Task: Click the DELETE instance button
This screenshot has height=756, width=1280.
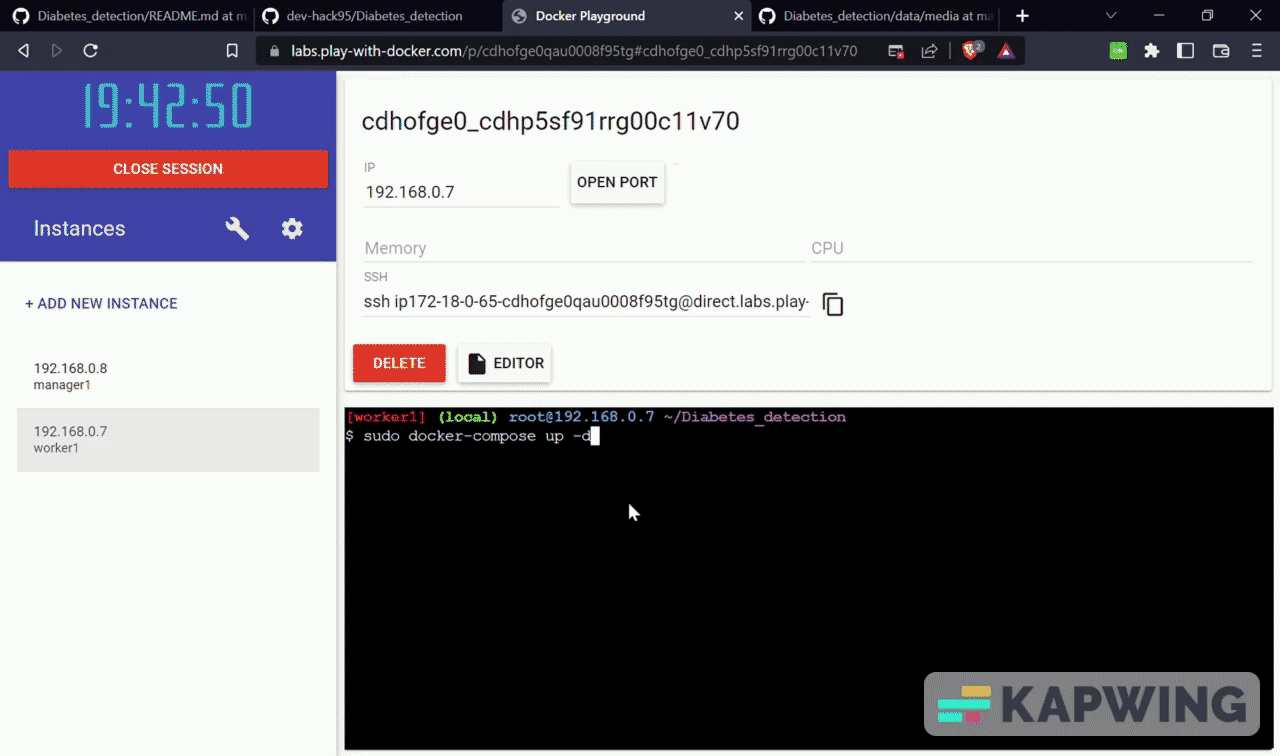Action: pos(399,363)
